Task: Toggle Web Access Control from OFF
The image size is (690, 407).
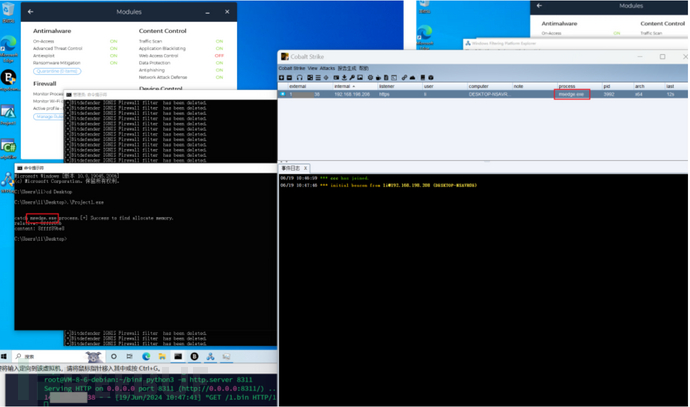Action: [219, 56]
